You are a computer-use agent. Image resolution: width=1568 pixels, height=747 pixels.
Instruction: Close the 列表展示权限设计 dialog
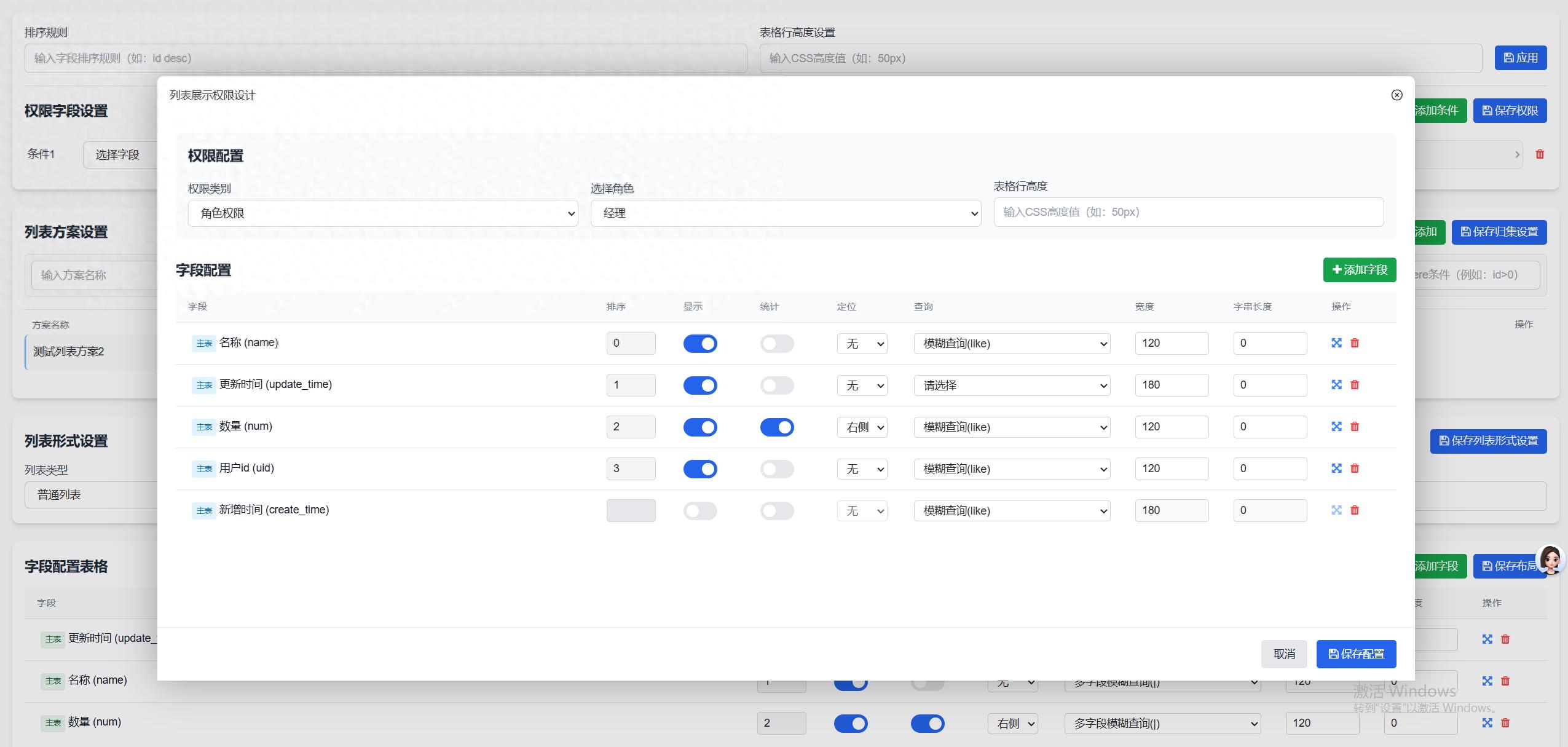1397,95
